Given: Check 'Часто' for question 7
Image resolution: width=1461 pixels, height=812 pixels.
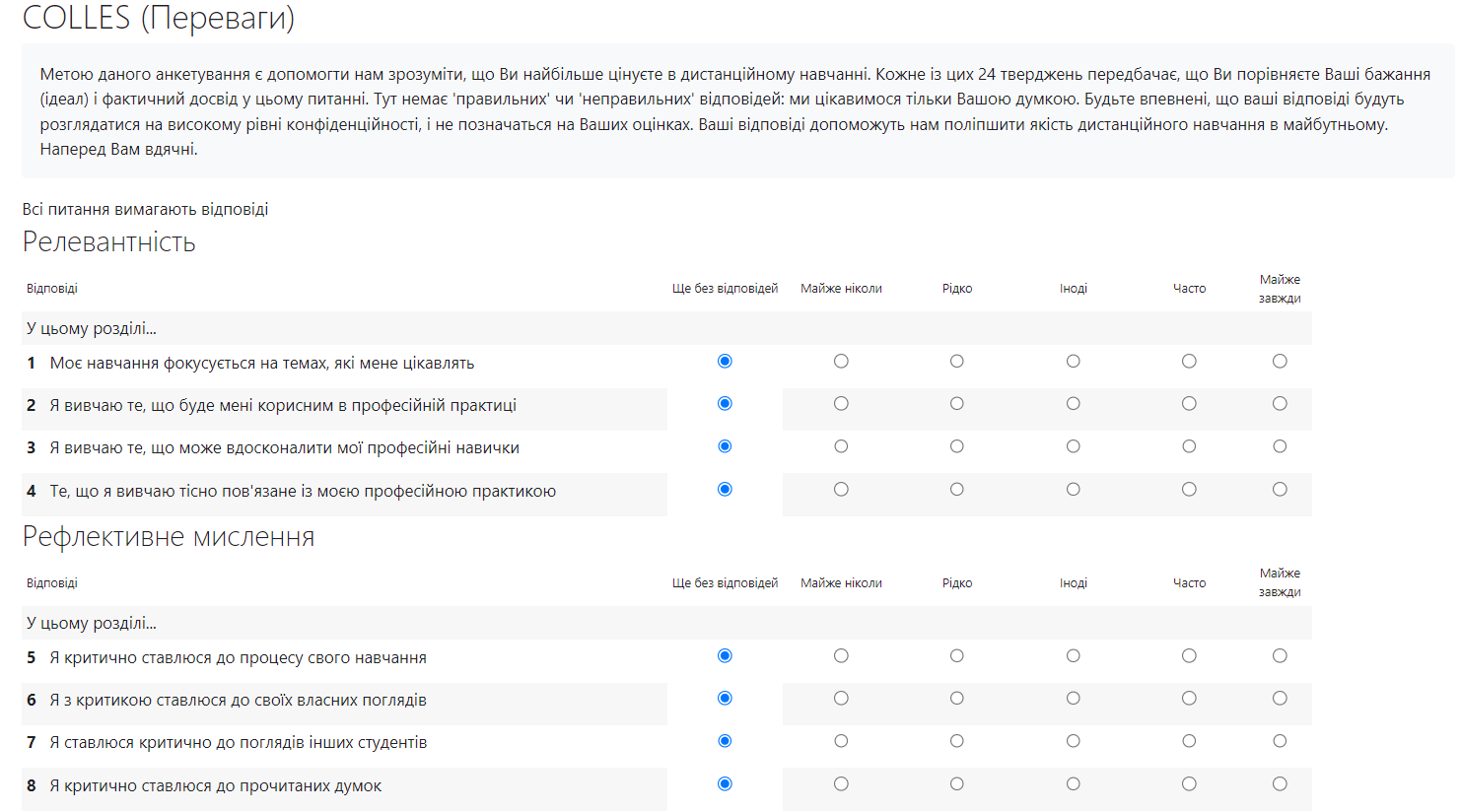Looking at the screenshot, I should [1190, 741].
